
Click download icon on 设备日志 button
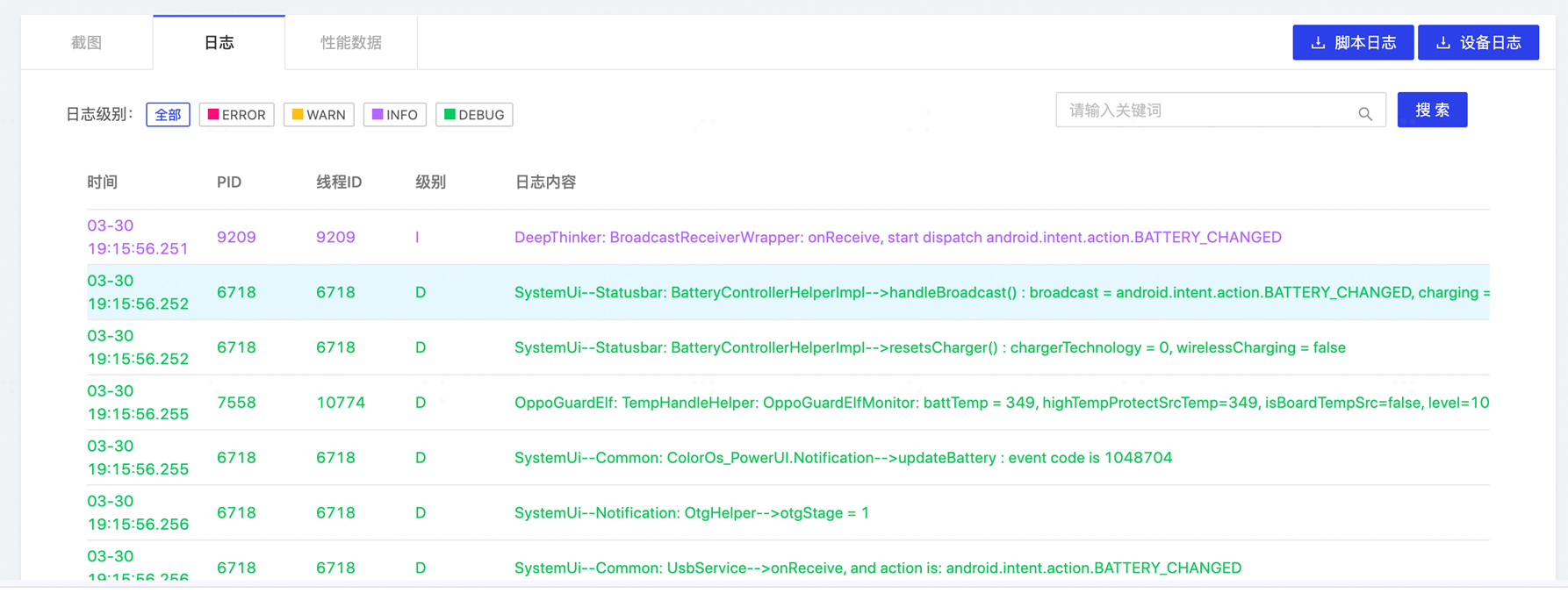coord(1442,43)
